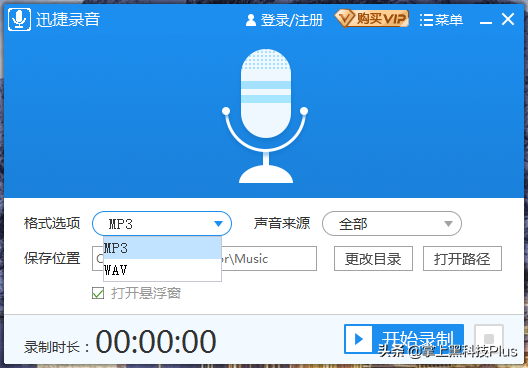The image size is (528, 368).
Task: Click the 购买VIP badge button
Action: pos(372,18)
